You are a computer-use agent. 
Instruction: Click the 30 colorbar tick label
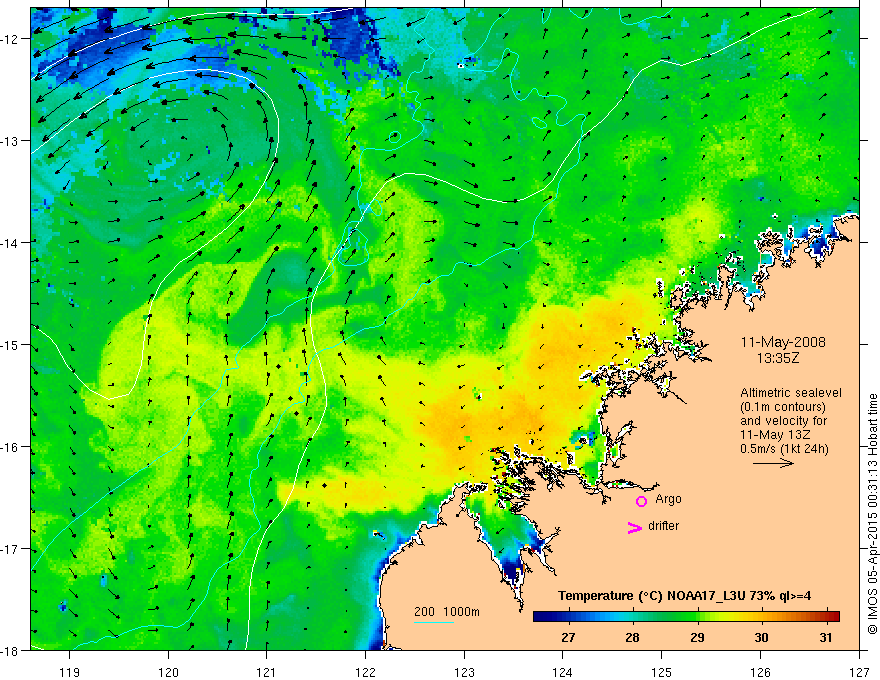point(761,638)
